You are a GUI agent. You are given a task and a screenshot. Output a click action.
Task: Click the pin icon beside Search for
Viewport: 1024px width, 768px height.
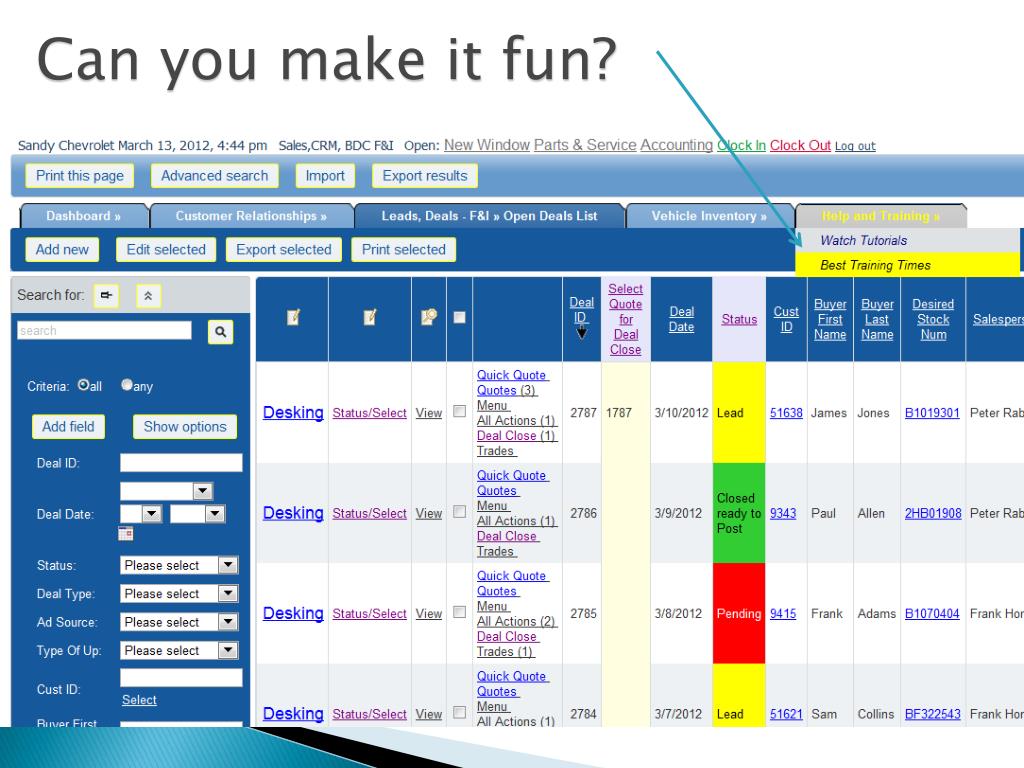(x=106, y=295)
